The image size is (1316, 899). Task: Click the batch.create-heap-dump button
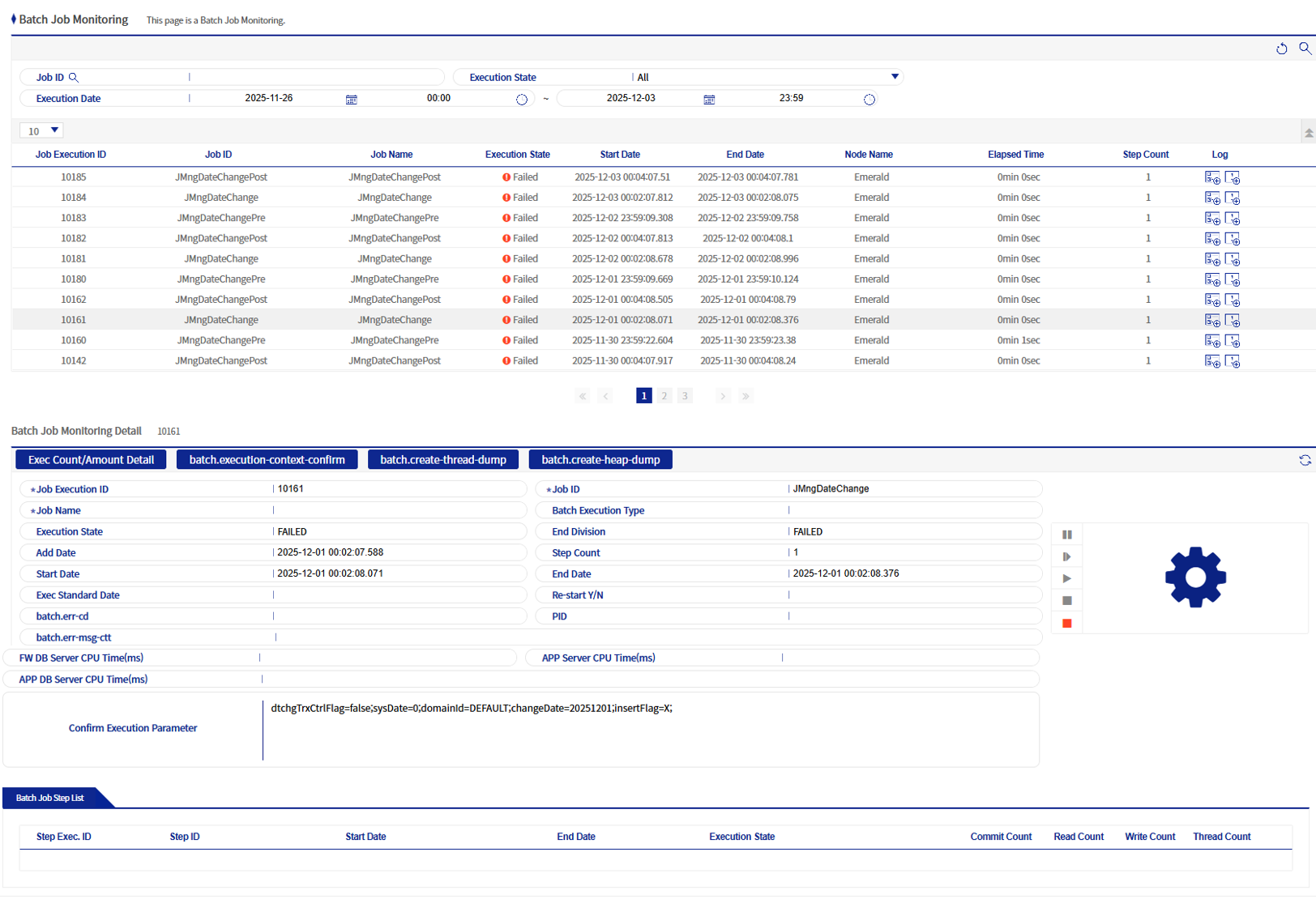coord(600,459)
